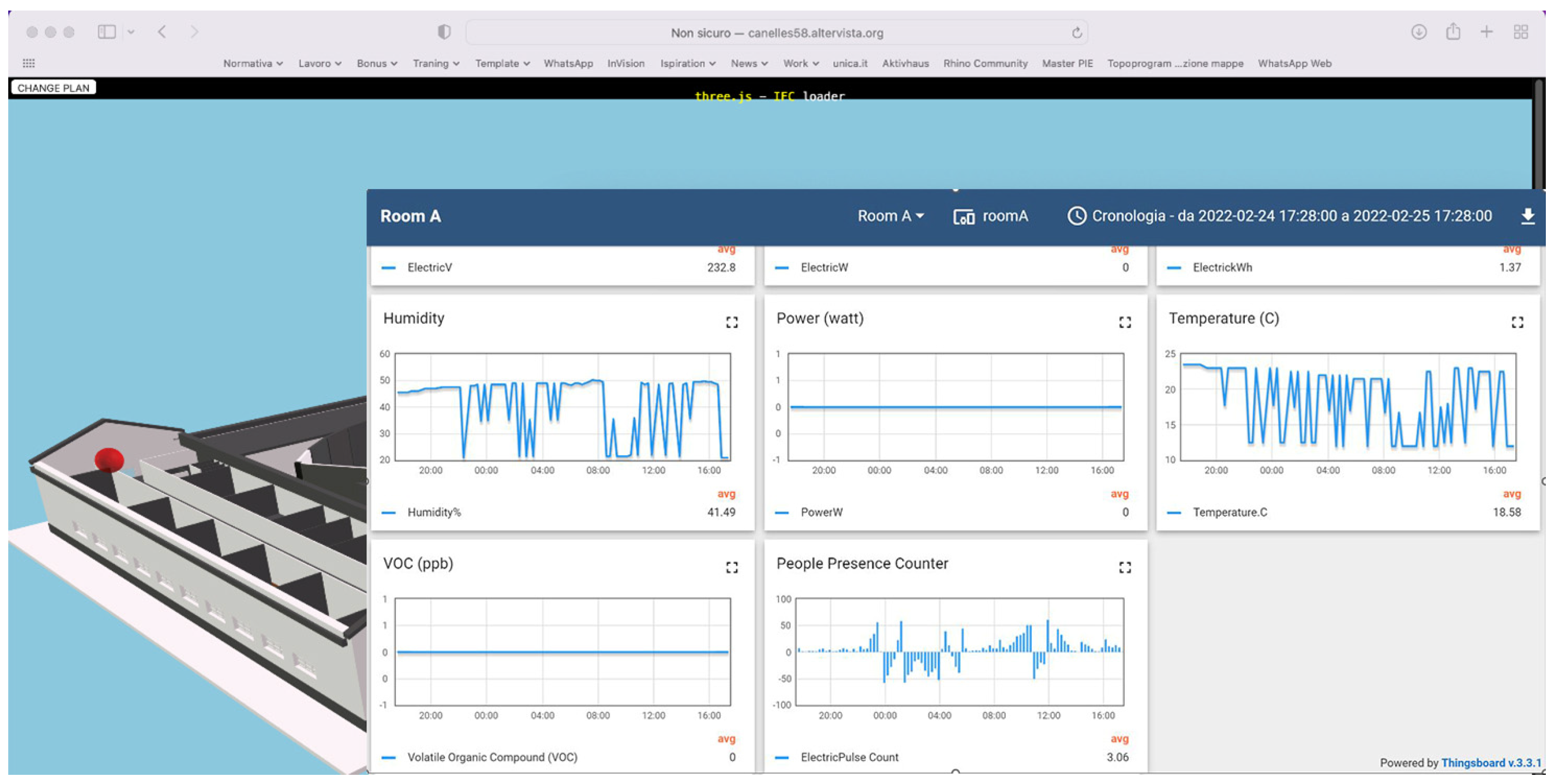Open the Normativa bookmarks folder
Screen dimensions: 1555x784
click(x=252, y=63)
